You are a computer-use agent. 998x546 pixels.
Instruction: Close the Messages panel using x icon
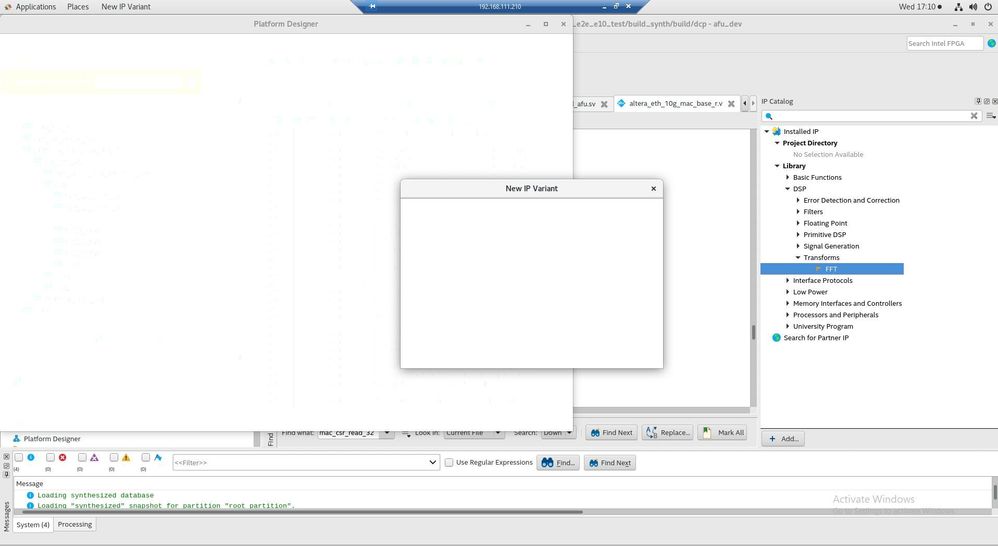pos(6,457)
